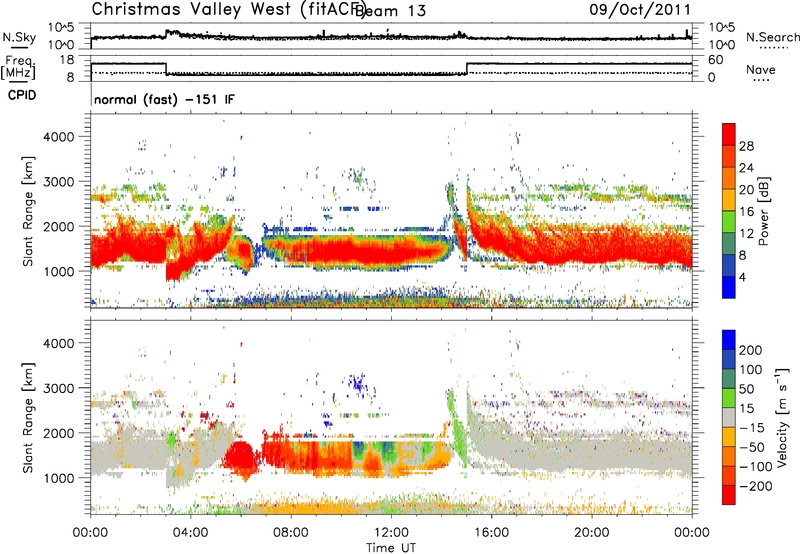The image size is (800, 554).
Task: Click the '-15' label on Velocity color bar
Action: pyautogui.click(x=752, y=428)
